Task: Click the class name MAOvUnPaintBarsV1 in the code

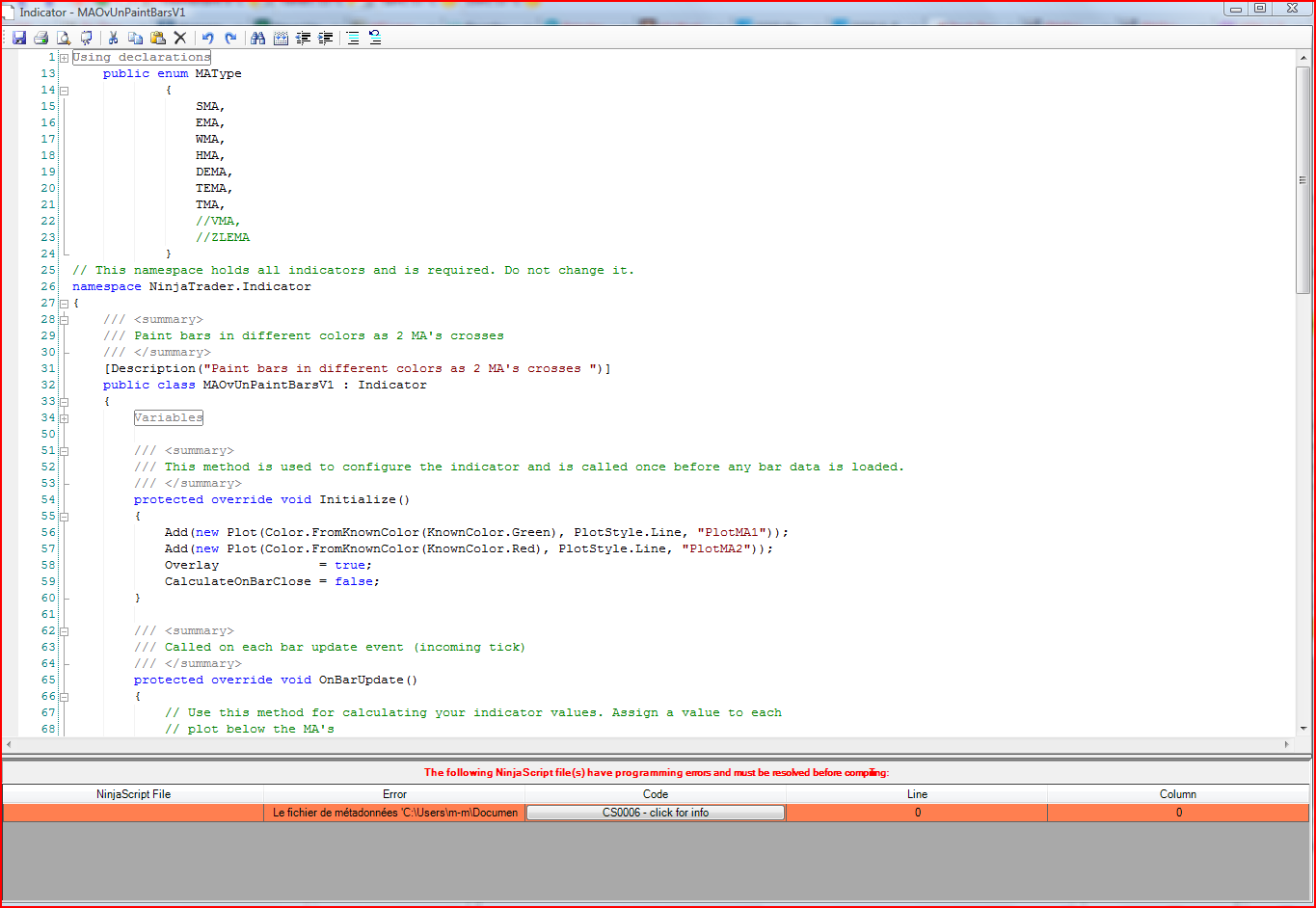Action: pyautogui.click(x=269, y=385)
